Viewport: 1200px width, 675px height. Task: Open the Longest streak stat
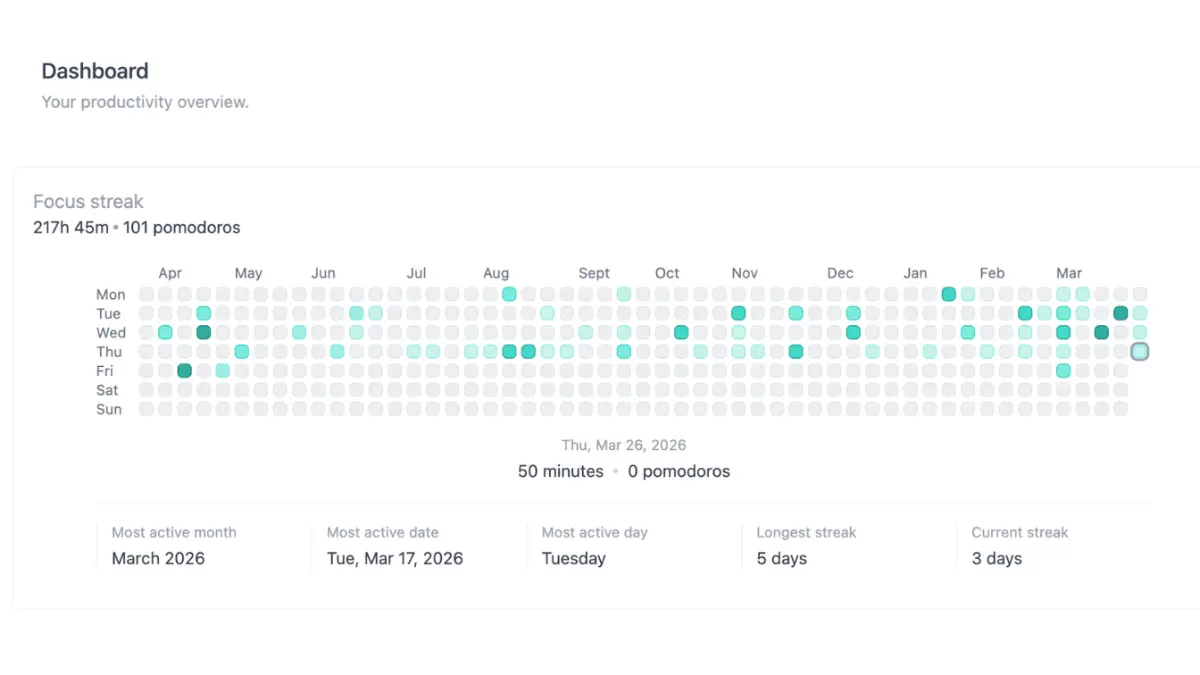(x=850, y=546)
